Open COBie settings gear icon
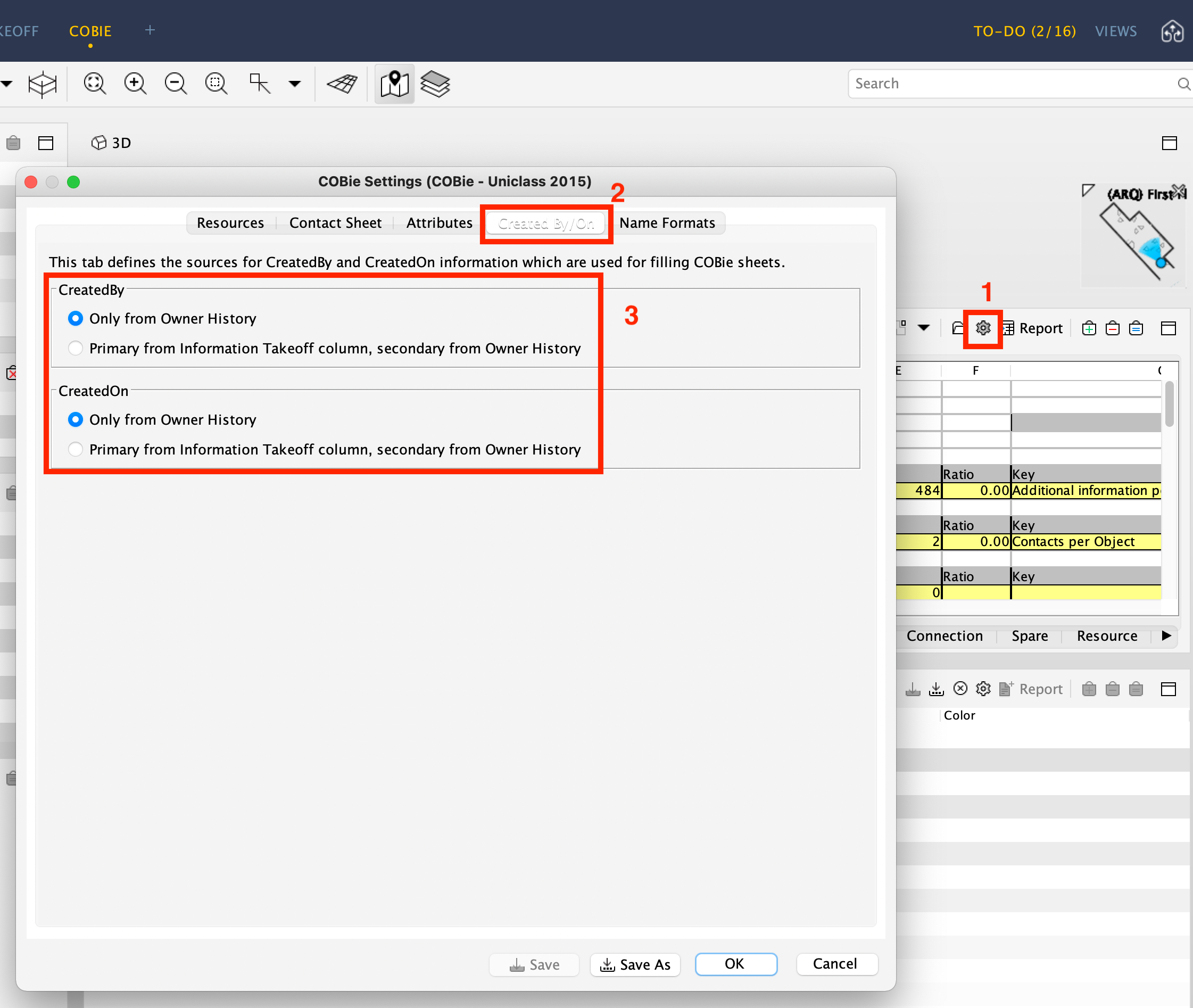 [x=983, y=328]
